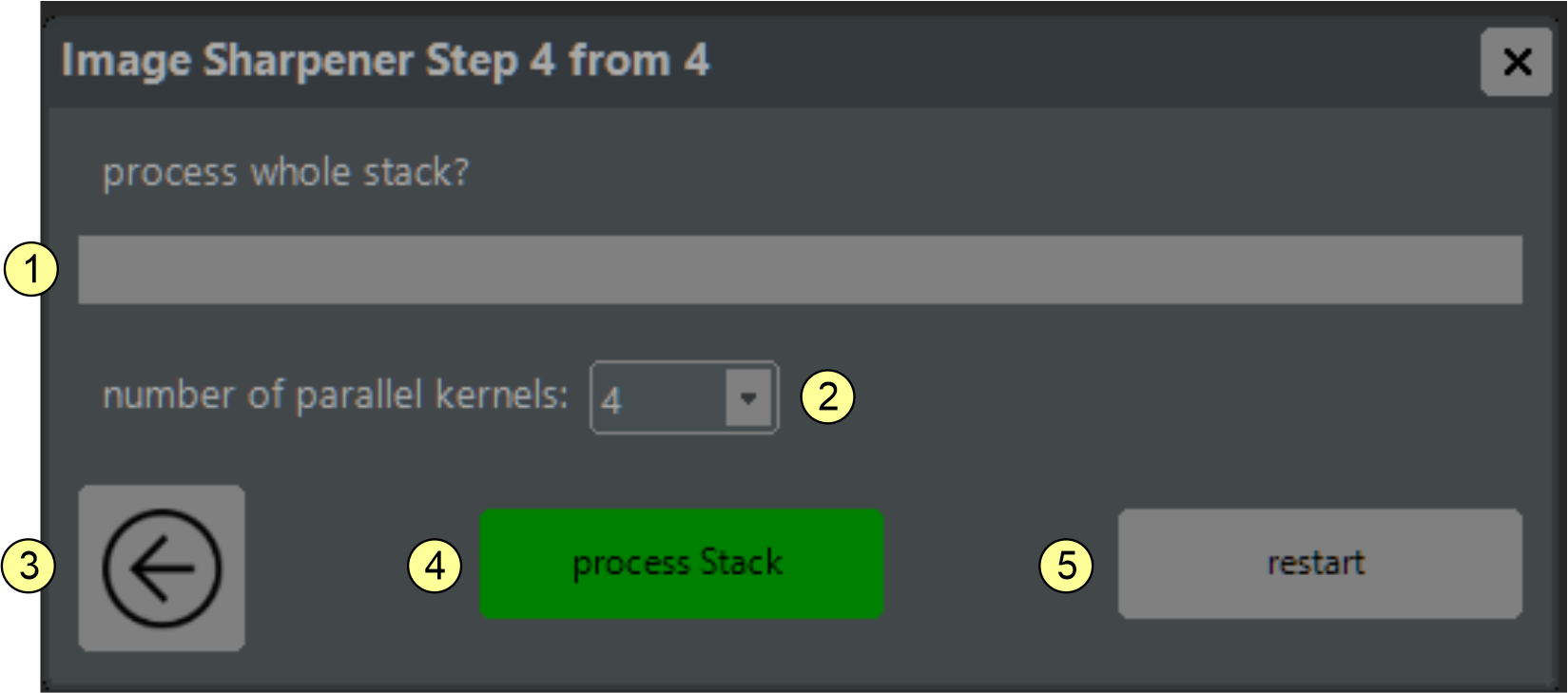Viewport: 1568px width, 693px height.
Task: Click yellow callout marker number 5
Action: (x=1066, y=566)
